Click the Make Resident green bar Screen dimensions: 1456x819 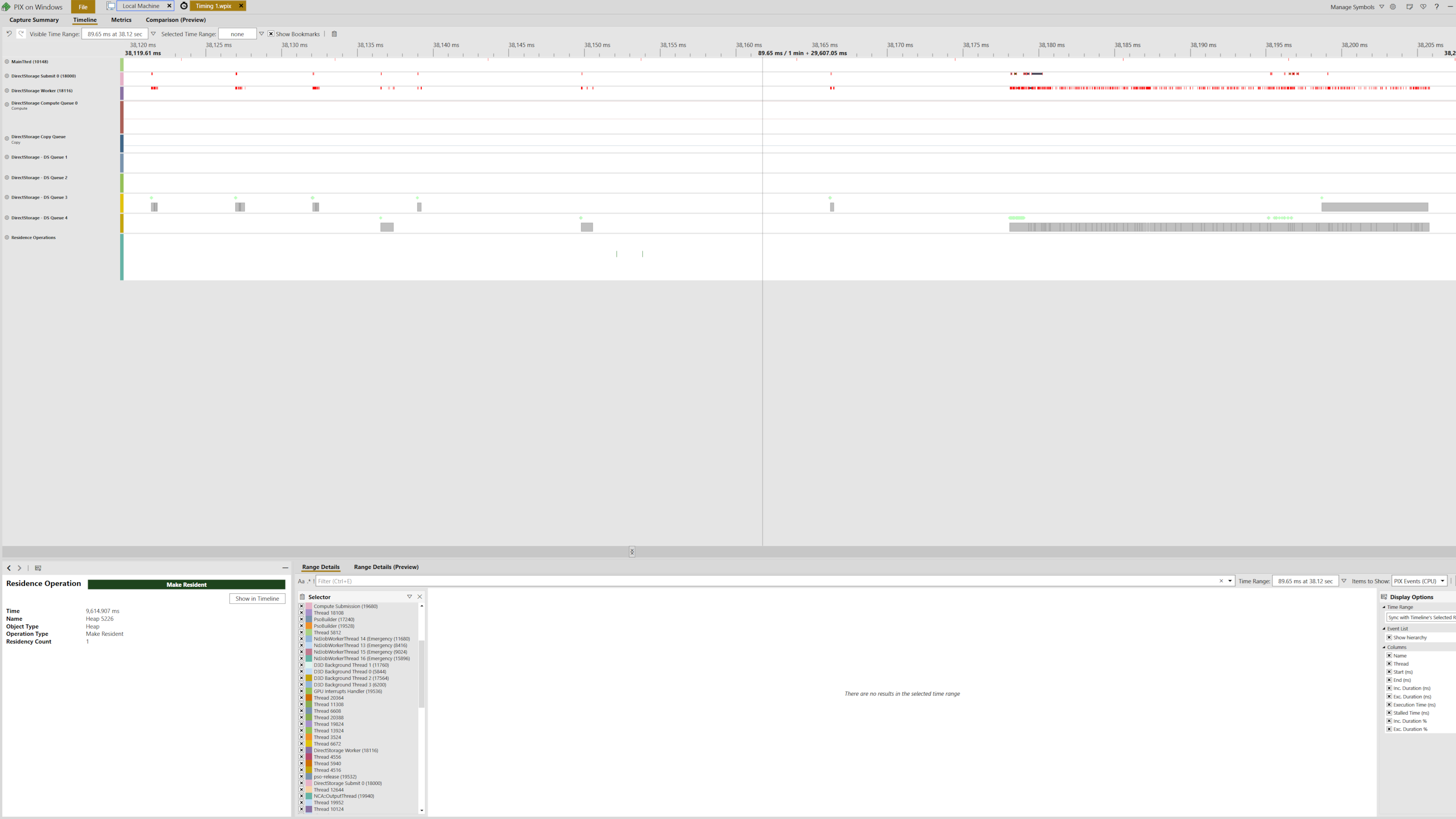[187, 584]
